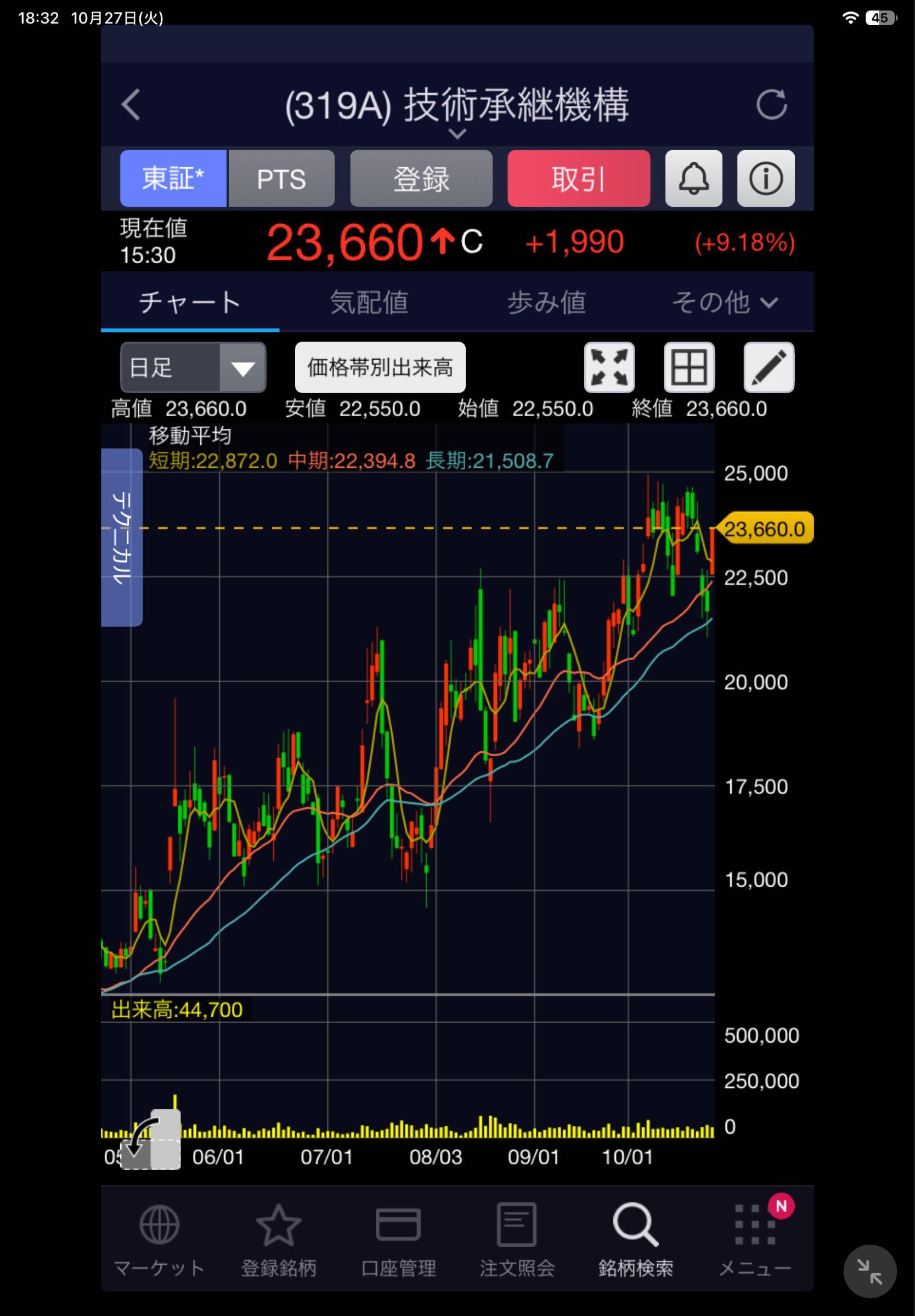This screenshot has width=915, height=1316.
Task: Tap the shrink arrows floating button
Action: [x=869, y=1270]
